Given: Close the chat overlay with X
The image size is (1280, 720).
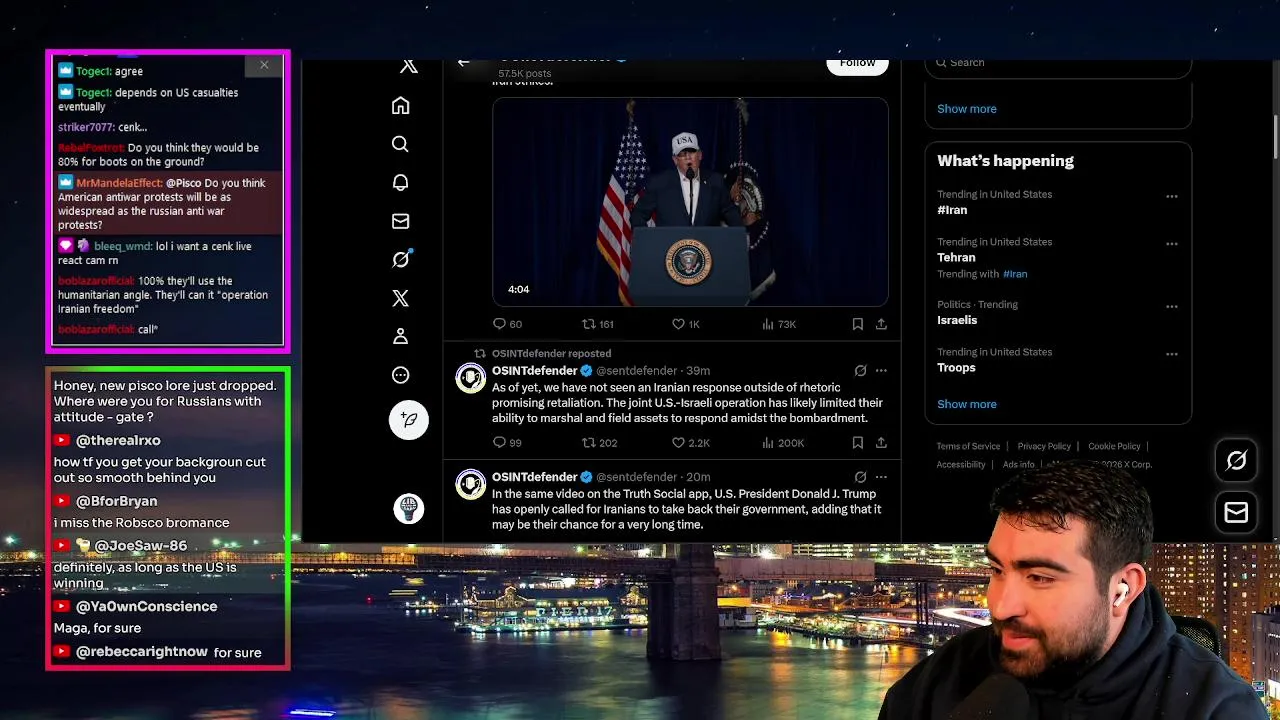Looking at the screenshot, I should pos(264,65).
